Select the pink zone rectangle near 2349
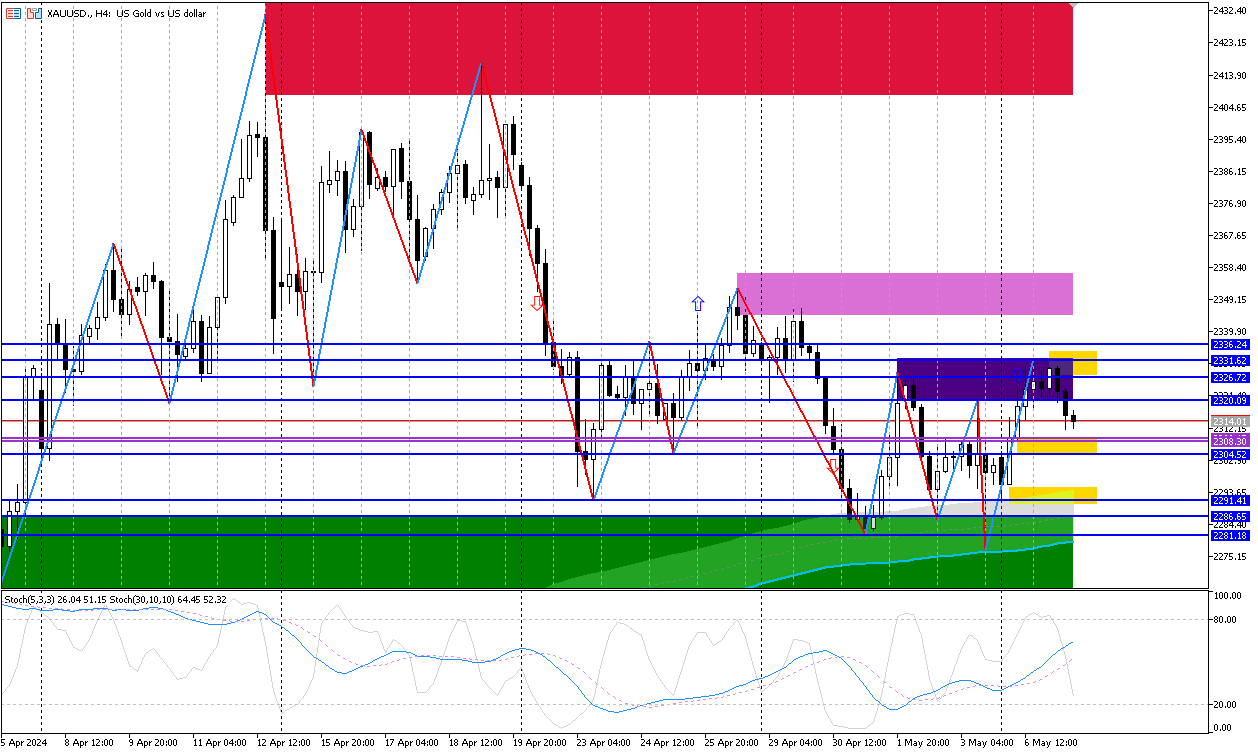Image resolution: width=1258 pixels, height=752 pixels. pyautogui.click(x=905, y=294)
